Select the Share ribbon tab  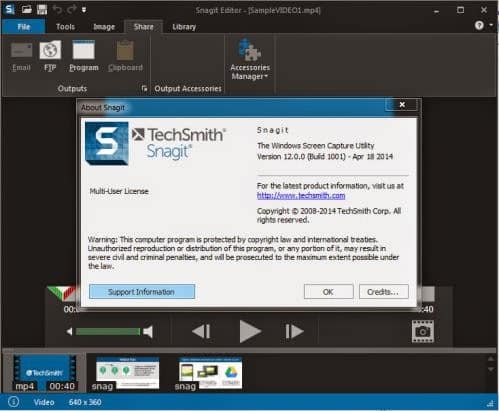click(x=144, y=27)
